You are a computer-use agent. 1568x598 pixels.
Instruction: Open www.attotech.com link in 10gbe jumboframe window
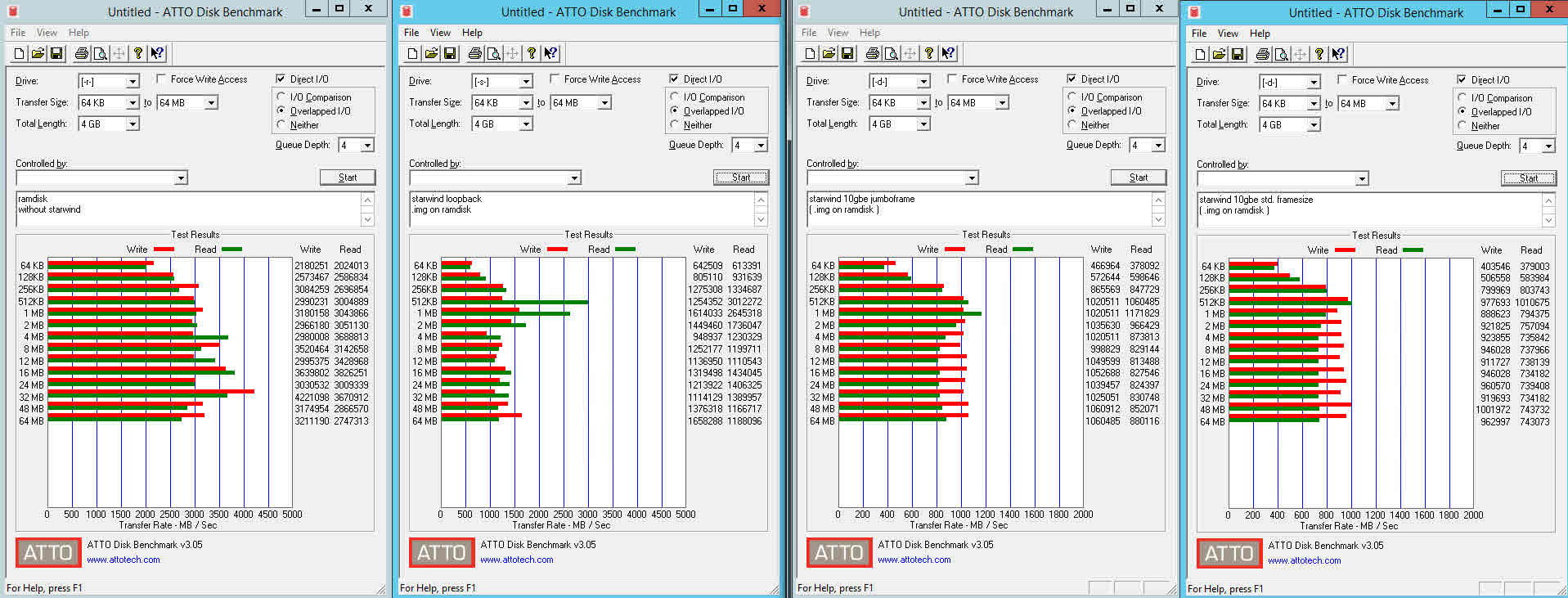(x=914, y=560)
